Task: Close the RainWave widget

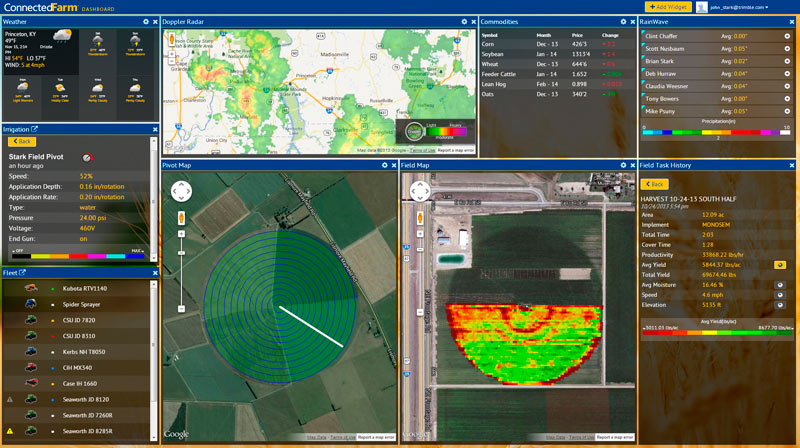Action: 792,22
